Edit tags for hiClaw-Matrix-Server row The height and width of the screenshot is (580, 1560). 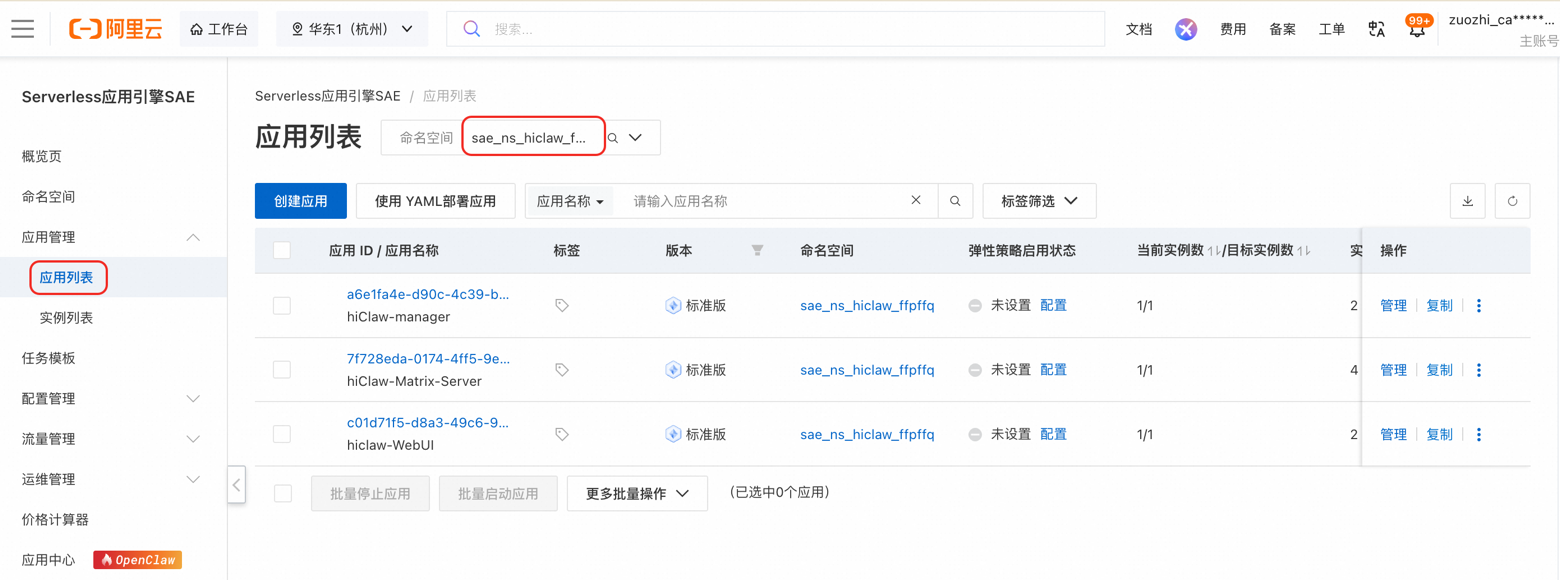562,370
